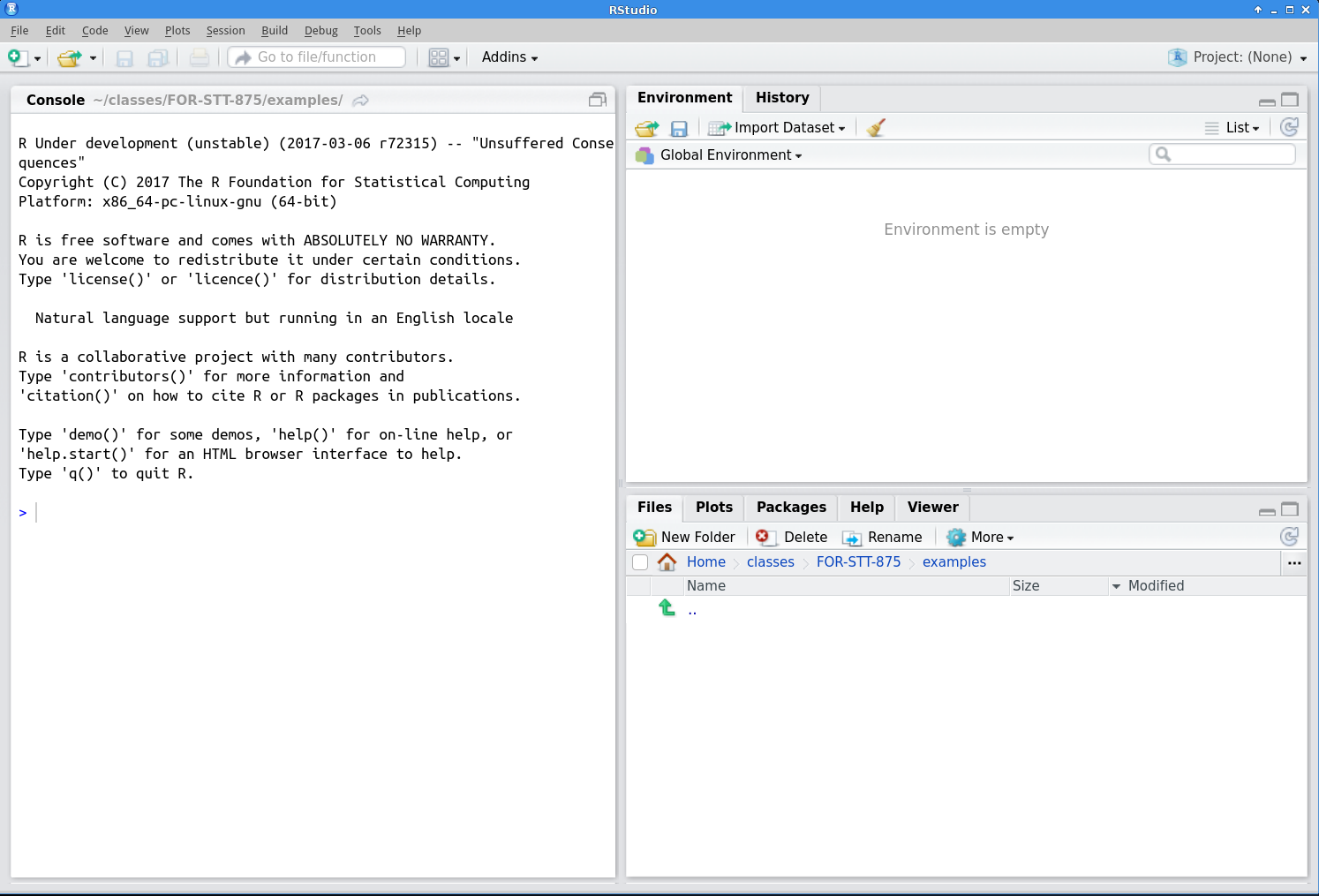
Task: Click the Home breadcrumb link
Action: tap(706, 562)
